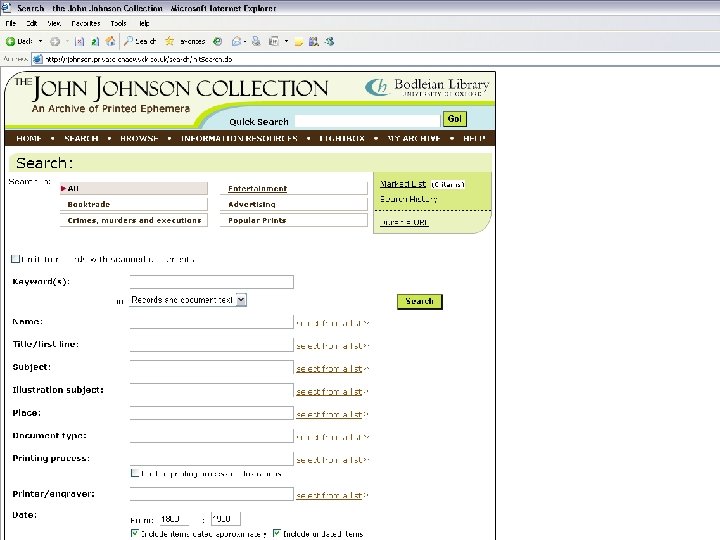Open INFORMATION RESOURCES in the navigation bar
720x540 pixels.
pos(239,138)
